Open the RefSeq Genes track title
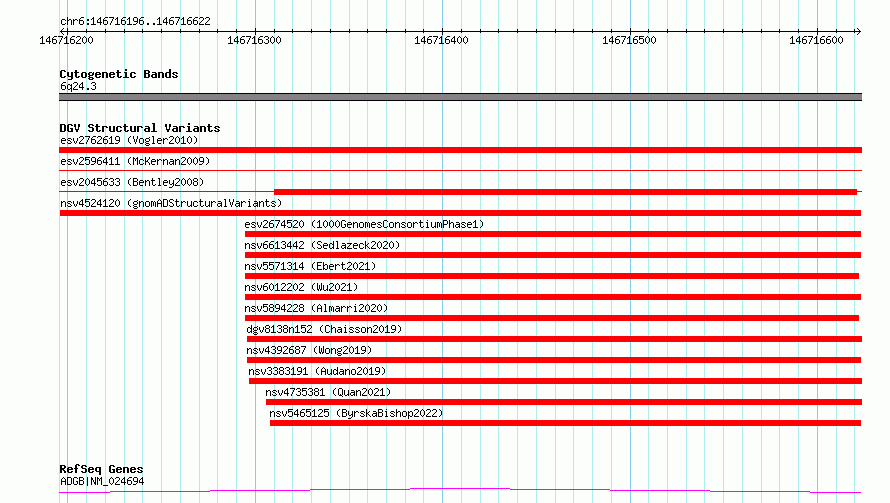The height and width of the screenshot is (503, 890). (x=101, y=469)
